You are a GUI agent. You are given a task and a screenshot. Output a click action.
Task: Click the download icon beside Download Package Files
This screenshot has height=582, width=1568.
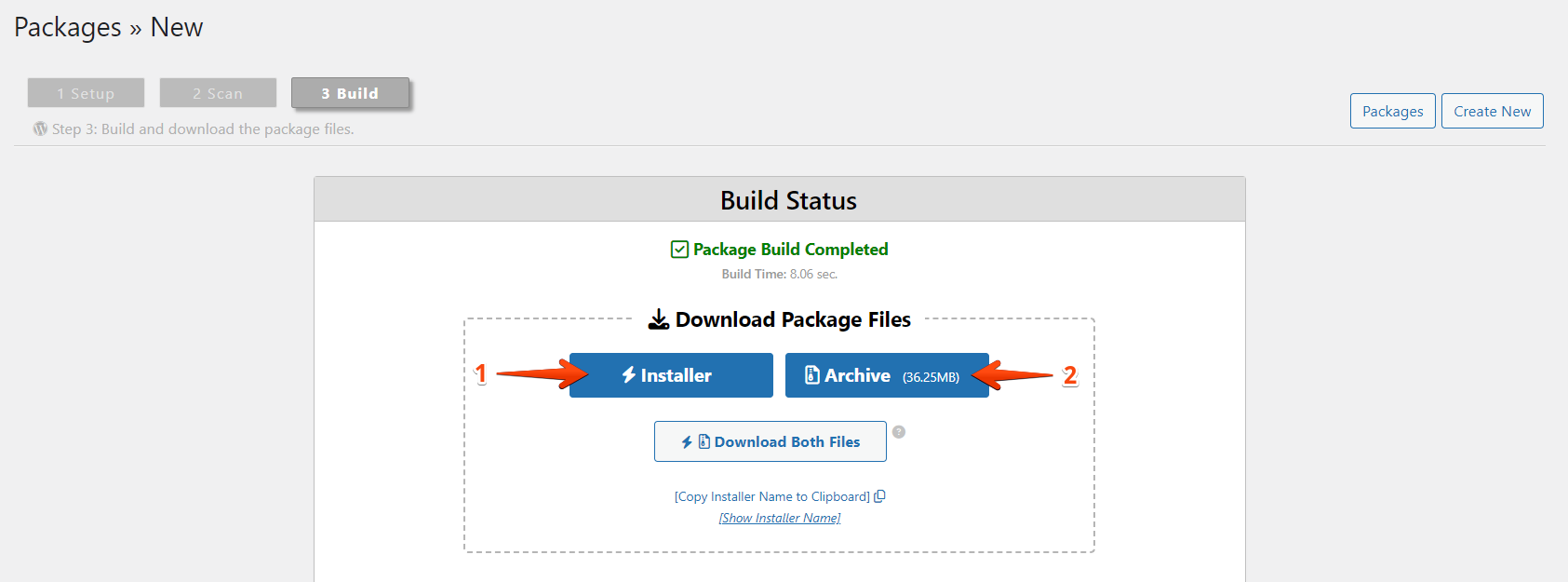coord(659,319)
